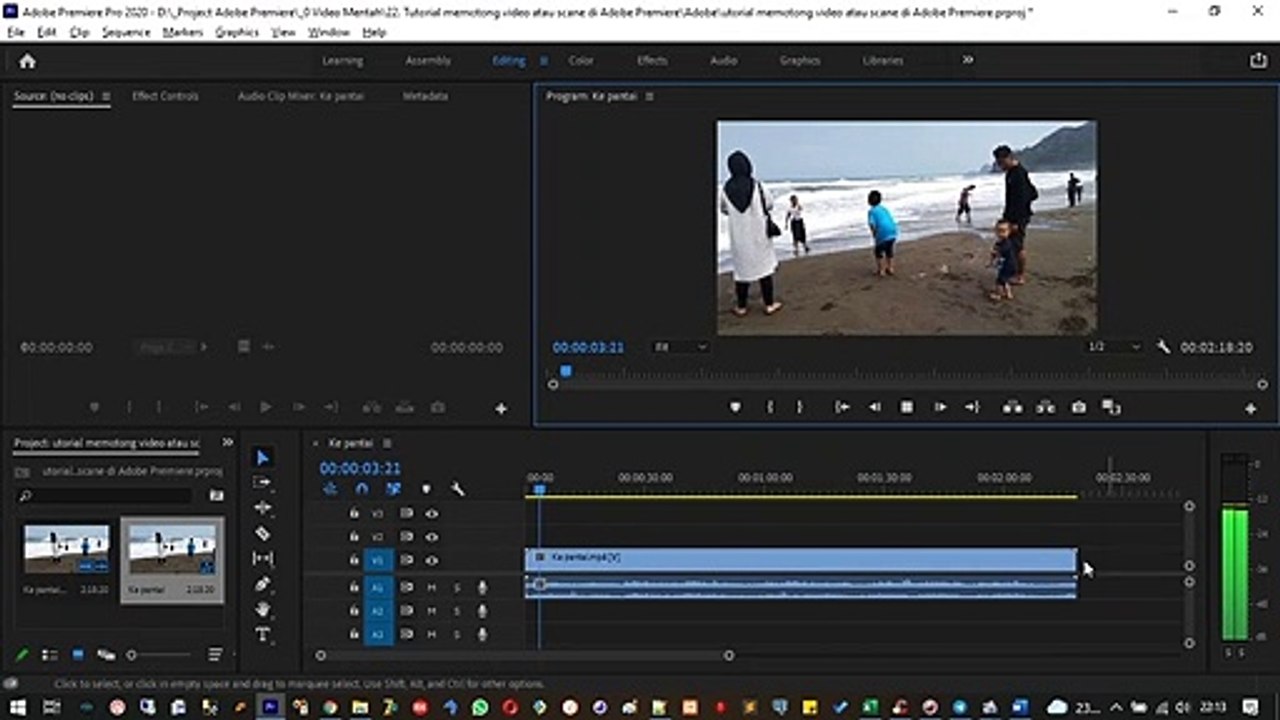Click Quick Export share icon

coord(1258,61)
